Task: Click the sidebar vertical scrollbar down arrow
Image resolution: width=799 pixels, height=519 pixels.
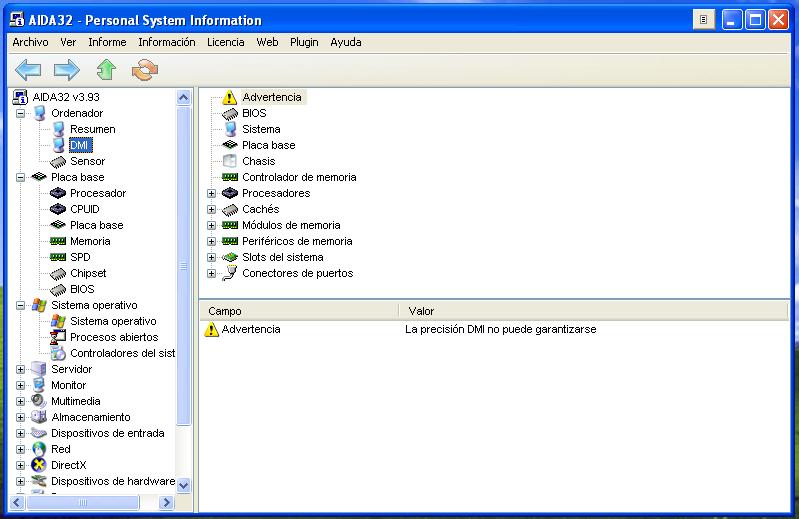Action: pos(183,485)
